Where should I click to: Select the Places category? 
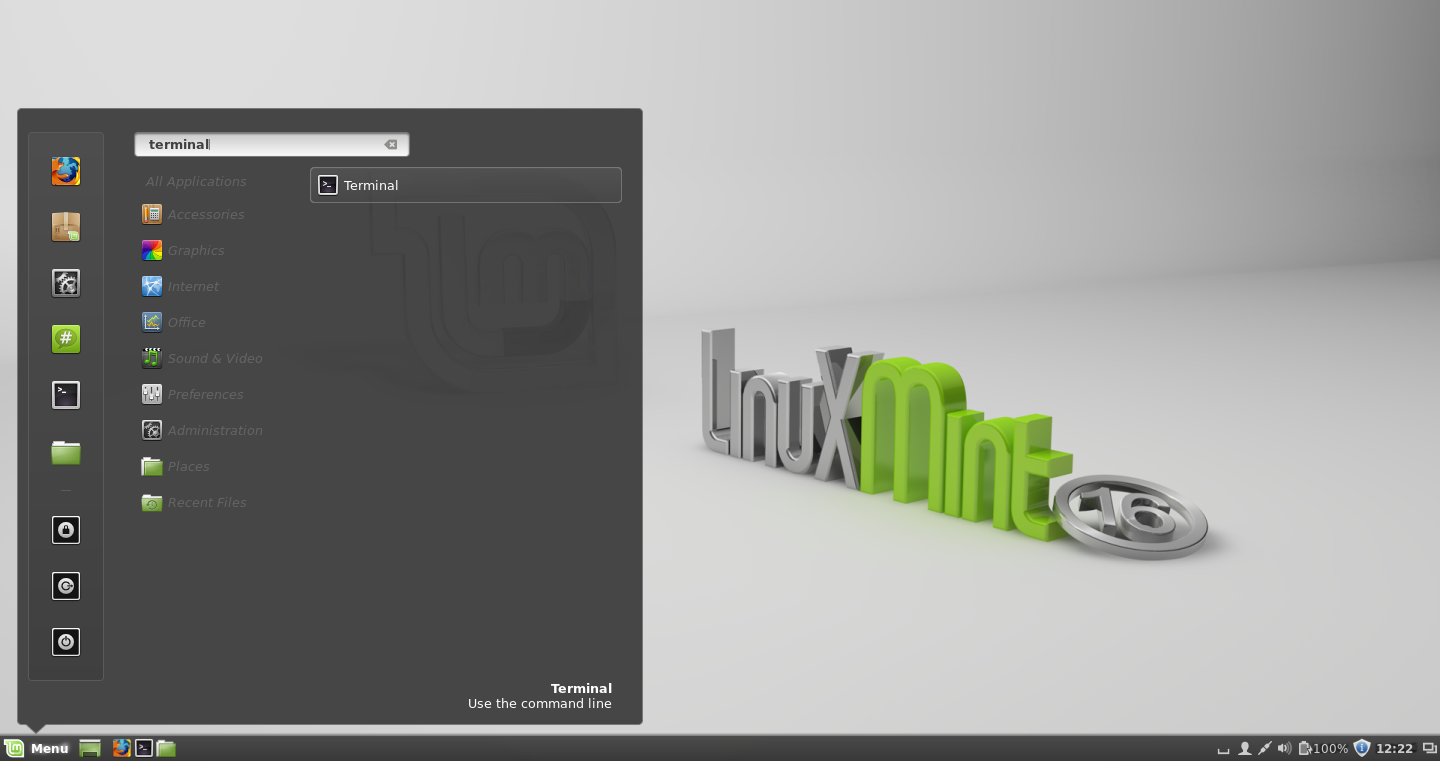[x=176, y=466]
